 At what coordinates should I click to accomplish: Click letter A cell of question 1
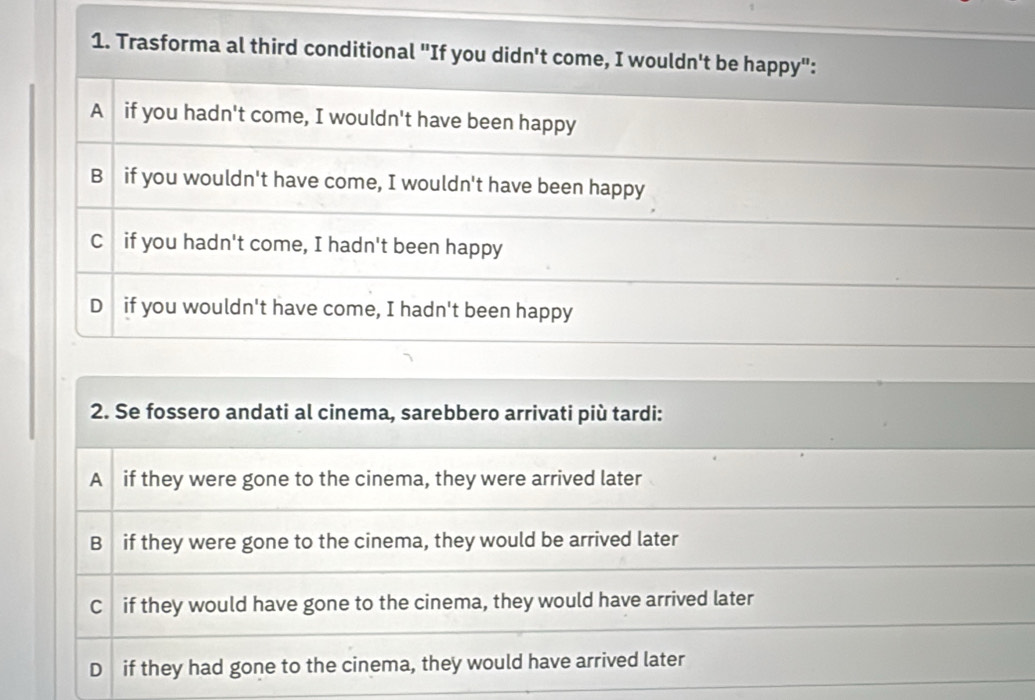point(96,111)
